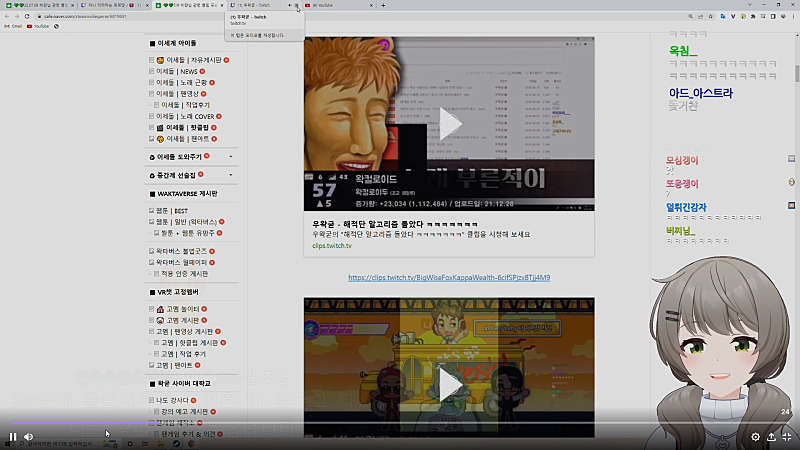Open the 웹툰 | BEST board

click(x=172, y=211)
